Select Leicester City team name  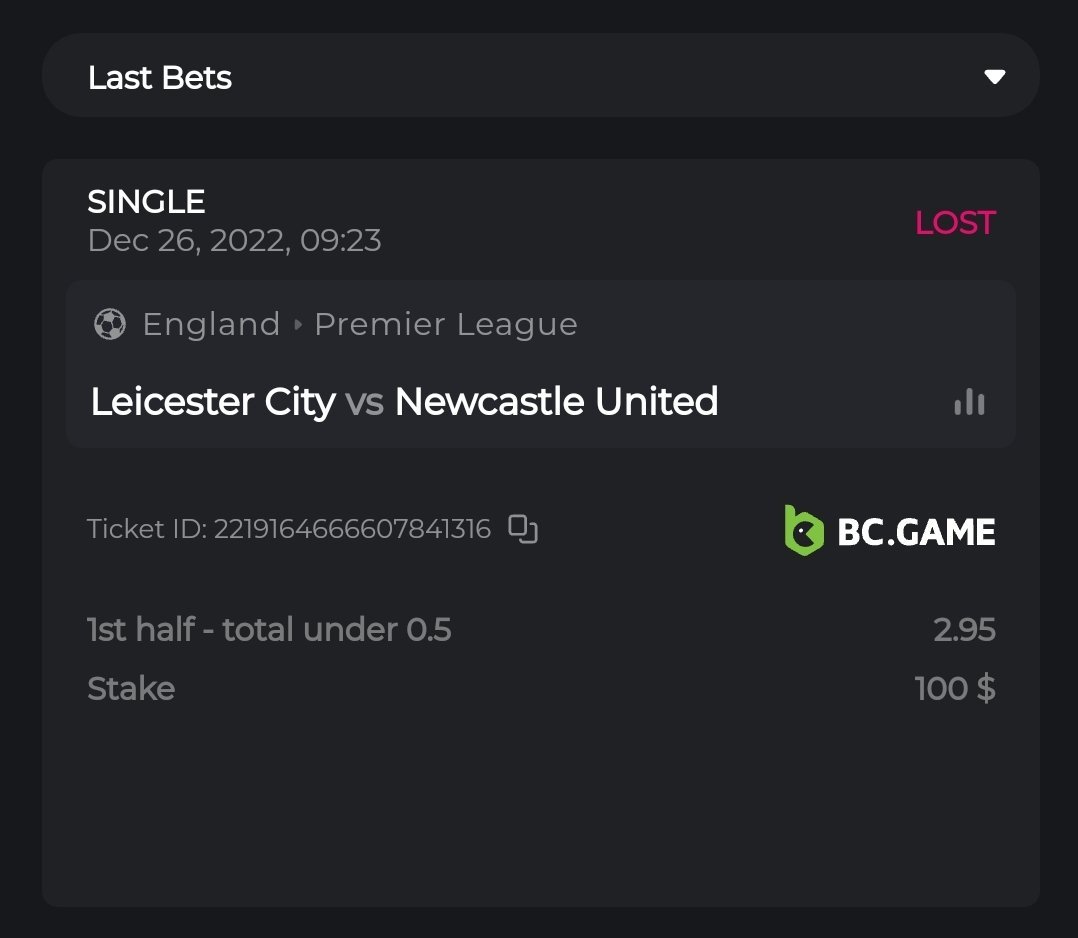[213, 402]
